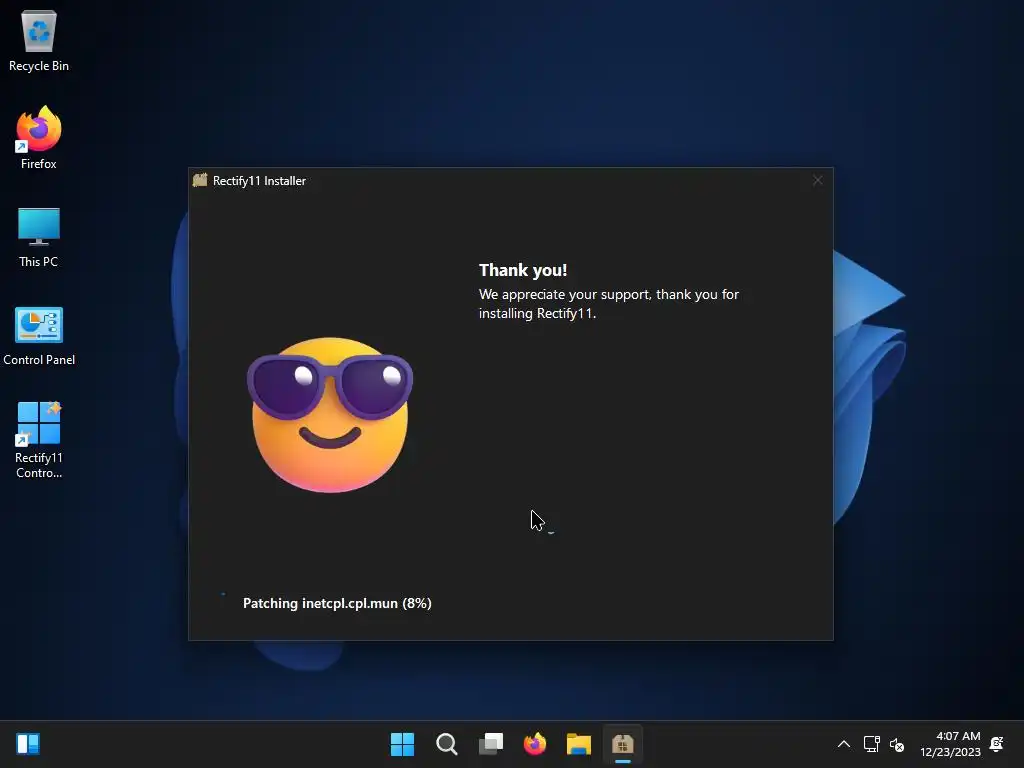Image resolution: width=1024 pixels, height=768 pixels.
Task: Click the Patching inetcpl.cpl.mun (8%) status text
Action: click(337, 603)
